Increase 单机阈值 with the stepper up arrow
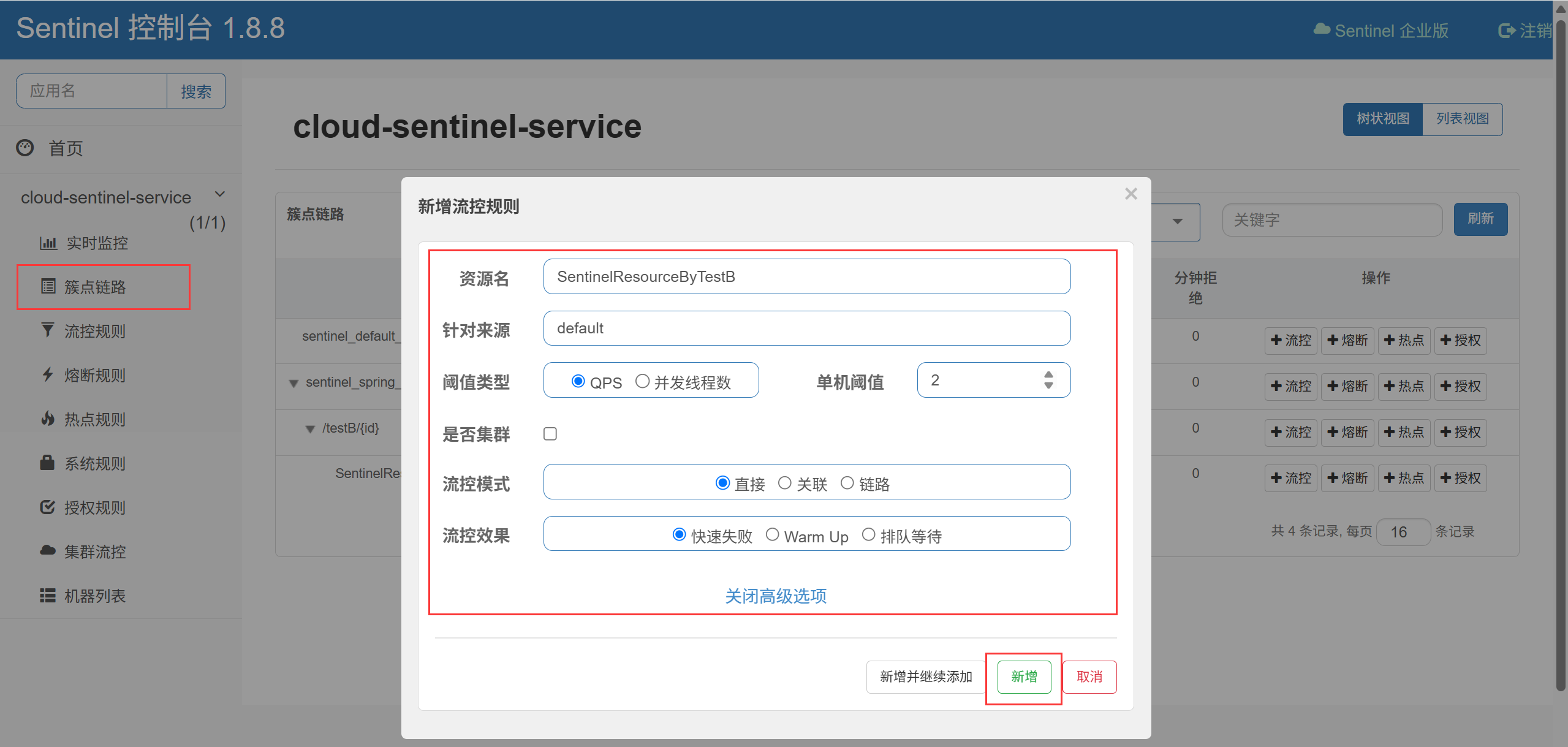This screenshot has height=747, width=1568. point(1048,374)
